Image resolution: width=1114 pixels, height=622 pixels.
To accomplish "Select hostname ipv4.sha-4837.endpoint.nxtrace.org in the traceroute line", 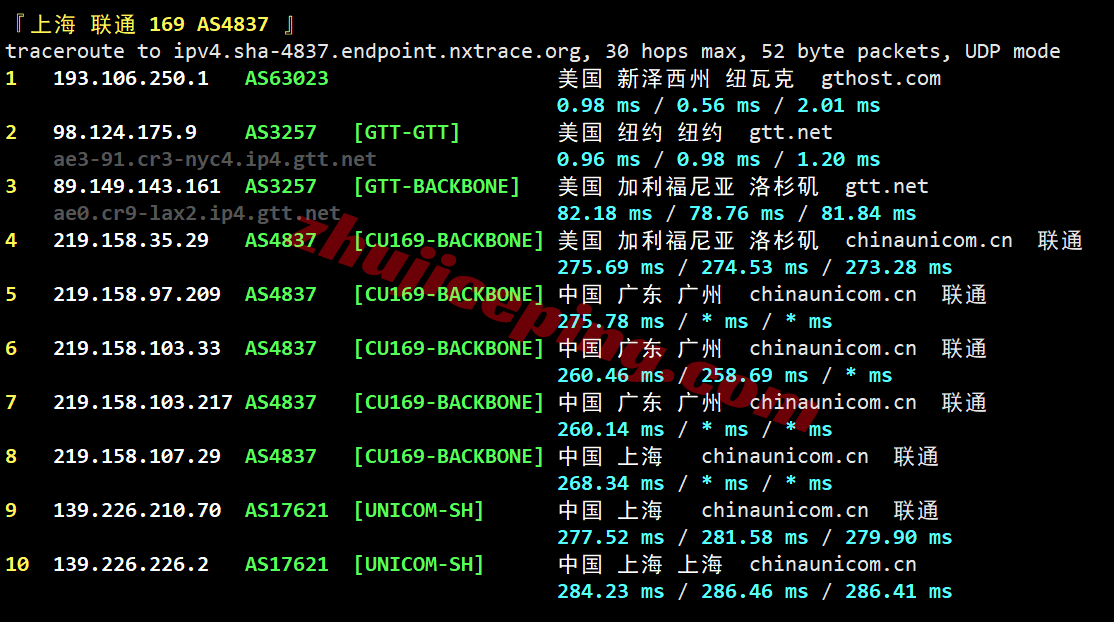I will (377, 52).
